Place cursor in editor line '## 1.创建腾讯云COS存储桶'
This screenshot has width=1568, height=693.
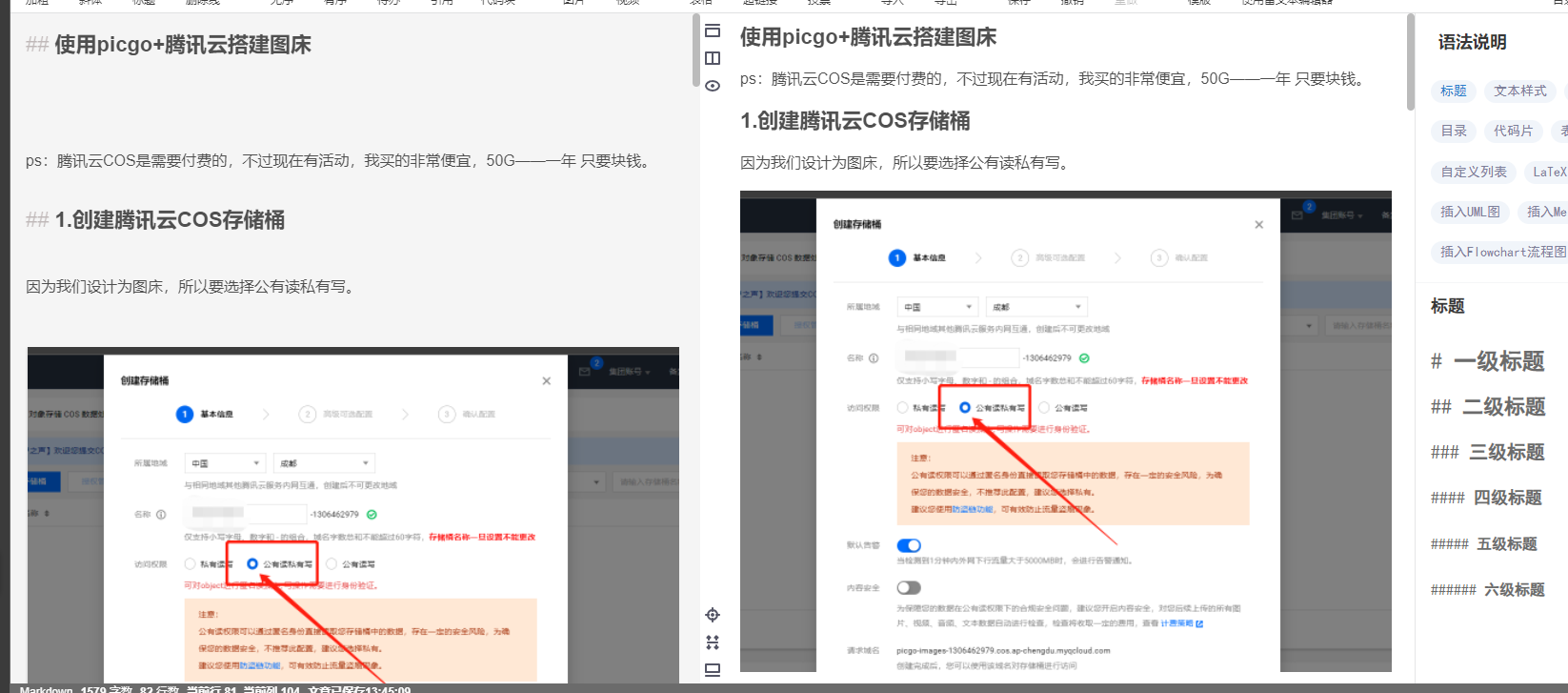pos(155,220)
